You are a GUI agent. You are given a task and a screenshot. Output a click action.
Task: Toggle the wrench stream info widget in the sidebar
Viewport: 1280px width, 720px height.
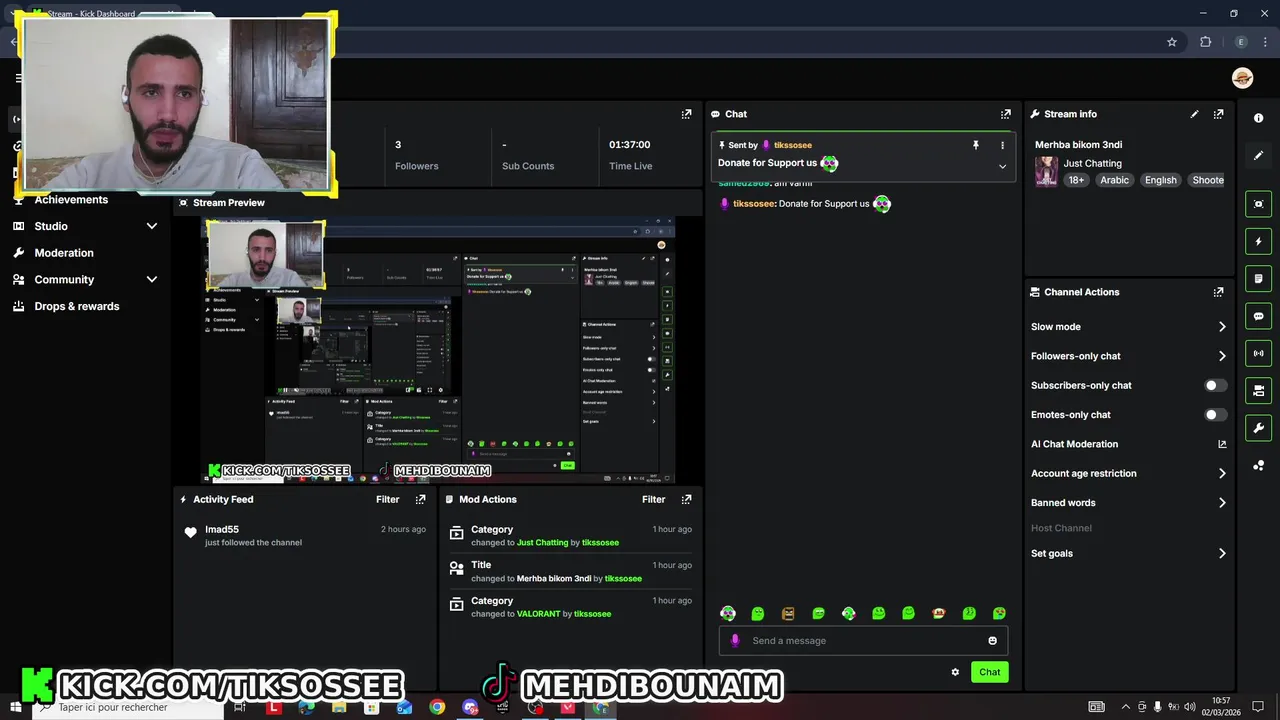coord(1258,428)
